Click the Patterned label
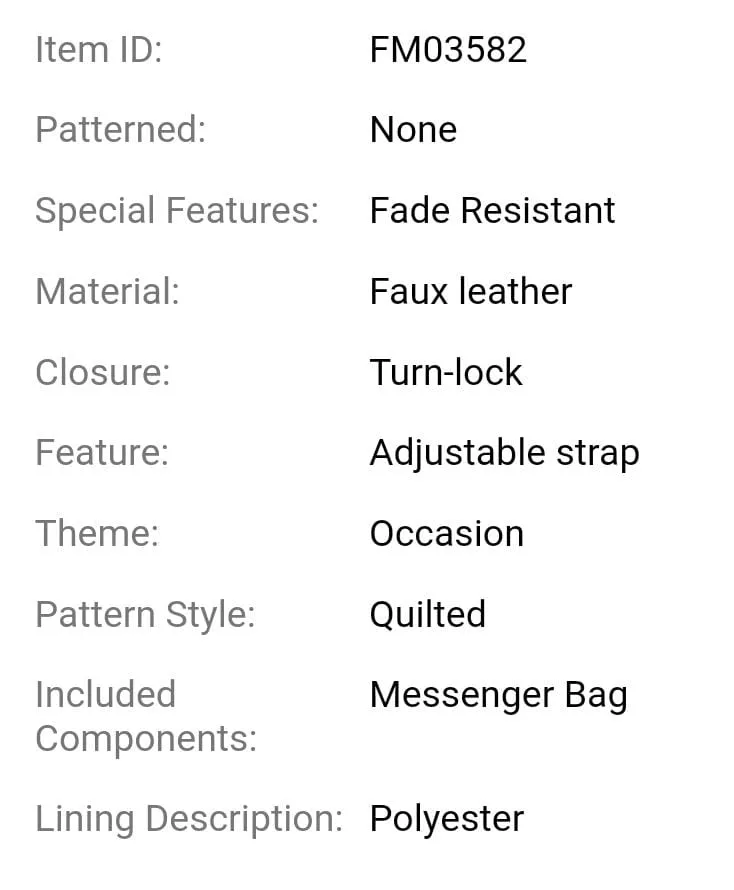 pyautogui.click(x=120, y=129)
